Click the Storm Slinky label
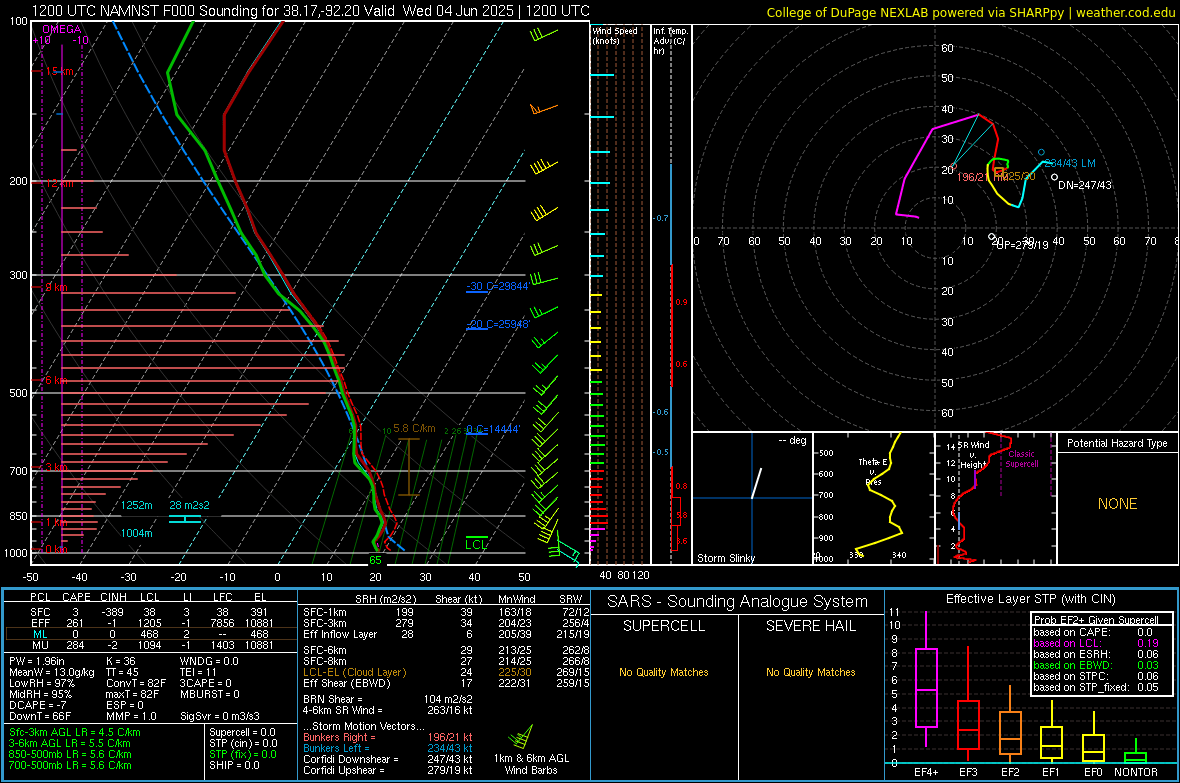 (x=725, y=558)
